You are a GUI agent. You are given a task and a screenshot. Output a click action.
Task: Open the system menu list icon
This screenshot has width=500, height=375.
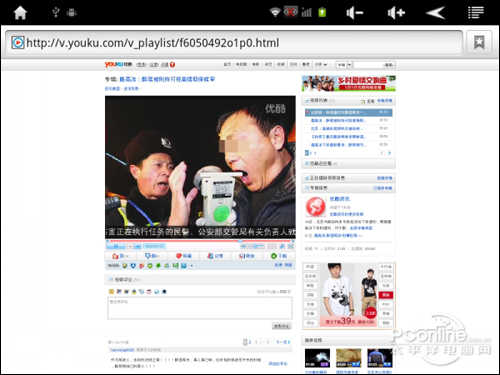pyautogui.click(x=476, y=13)
